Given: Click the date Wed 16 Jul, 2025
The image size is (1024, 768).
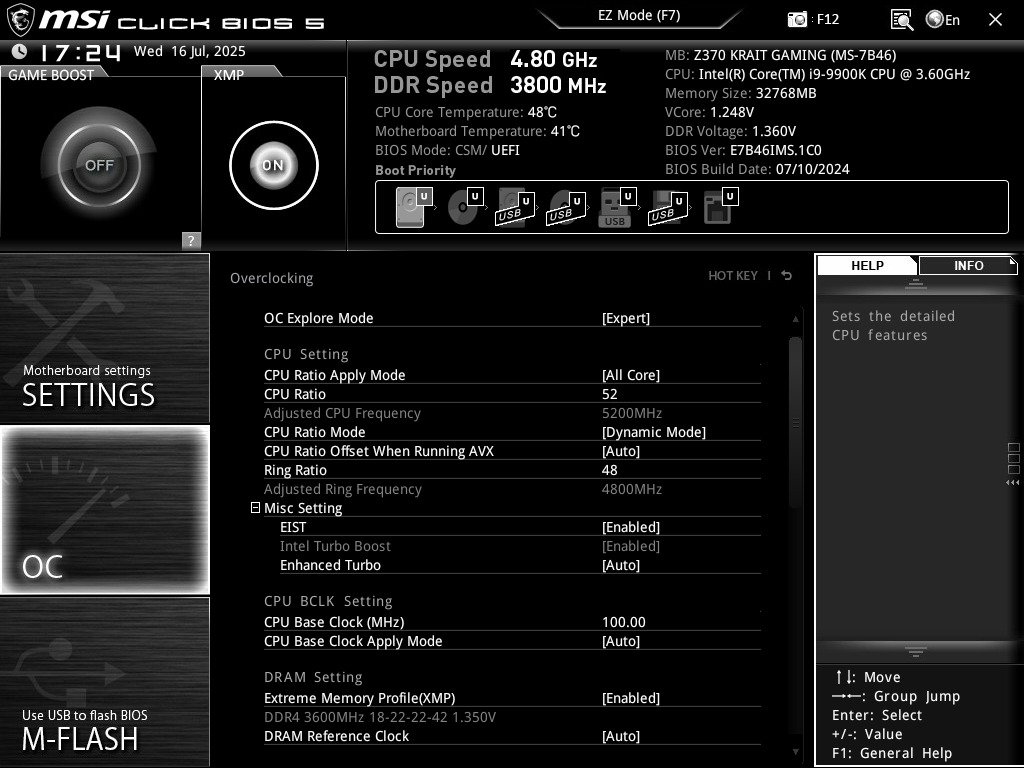Looking at the screenshot, I should click(189, 51).
